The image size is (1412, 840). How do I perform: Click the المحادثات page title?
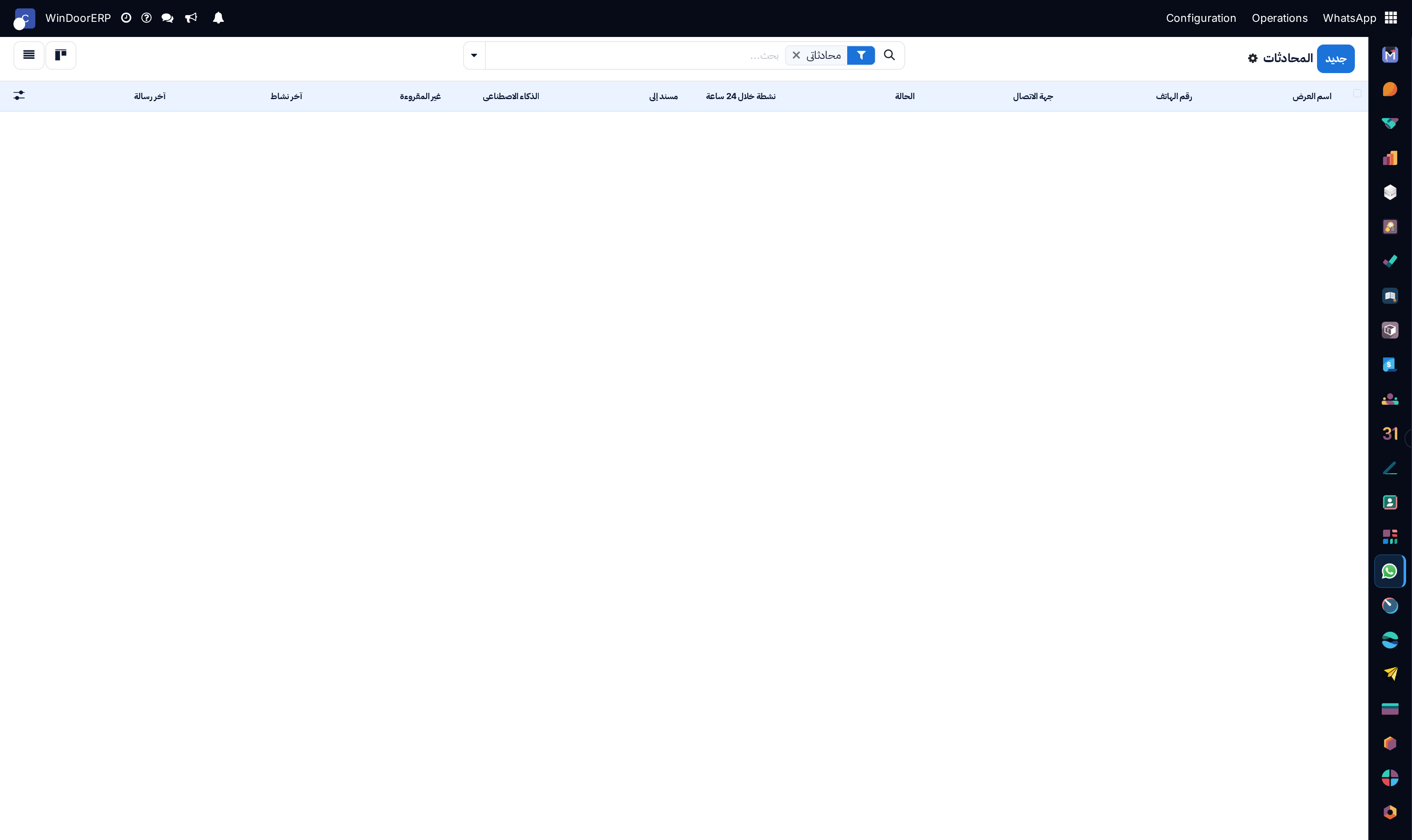pos(1287,58)
